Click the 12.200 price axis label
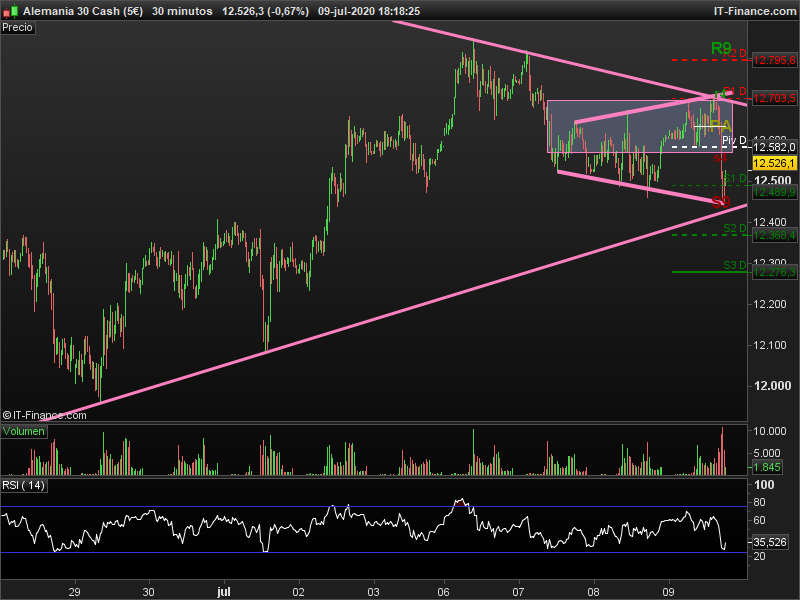 point(770,304)
